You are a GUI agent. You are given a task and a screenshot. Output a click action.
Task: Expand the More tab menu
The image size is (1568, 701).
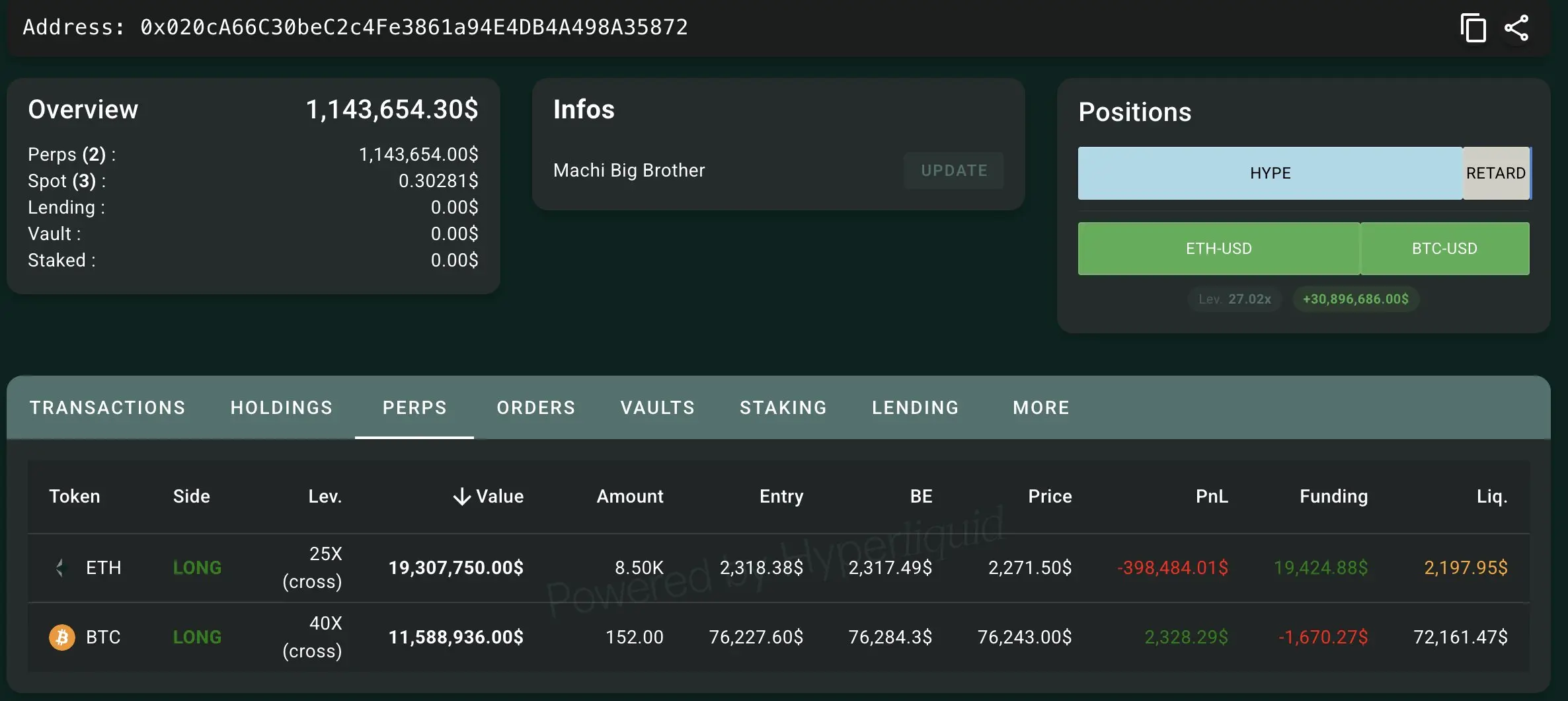1041,407
